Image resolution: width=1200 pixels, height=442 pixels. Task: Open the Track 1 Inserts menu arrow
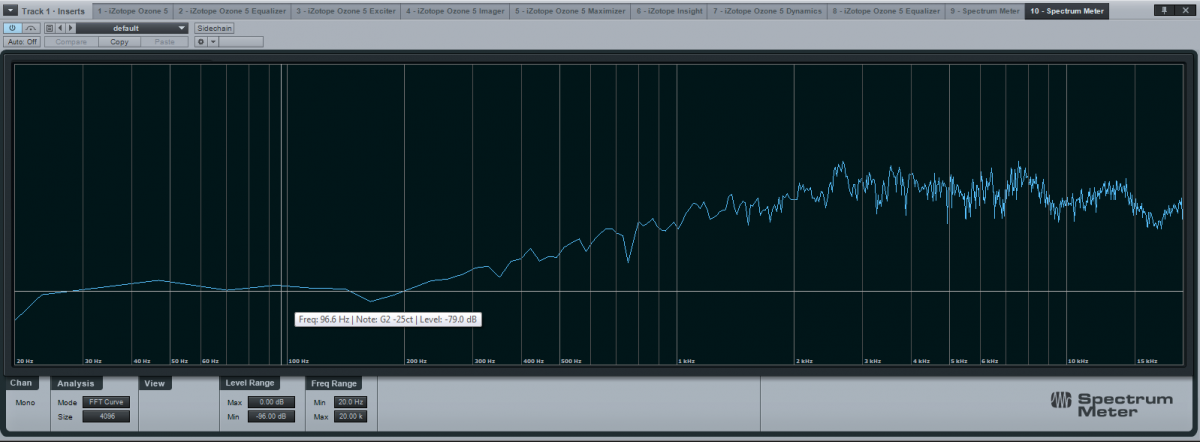[x=9, y=10]
